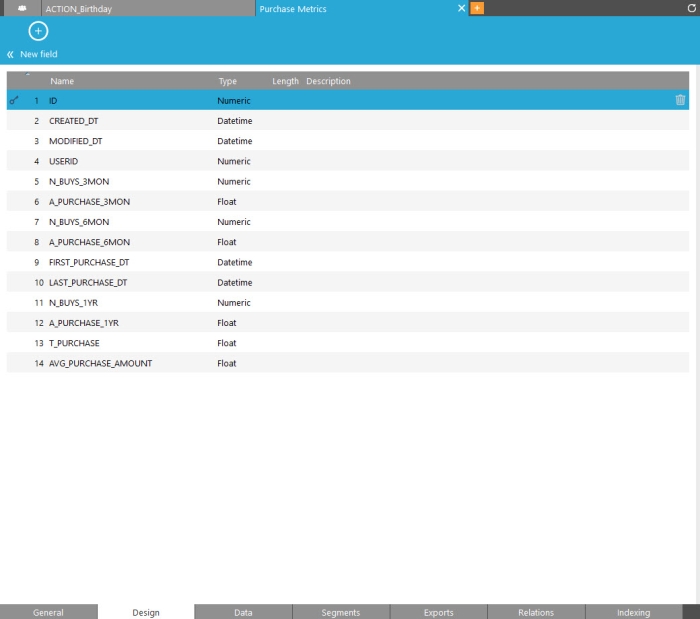This screenshot has width=700, height=619.
Task: Switch to the Data tab
Action: [243, 612]
